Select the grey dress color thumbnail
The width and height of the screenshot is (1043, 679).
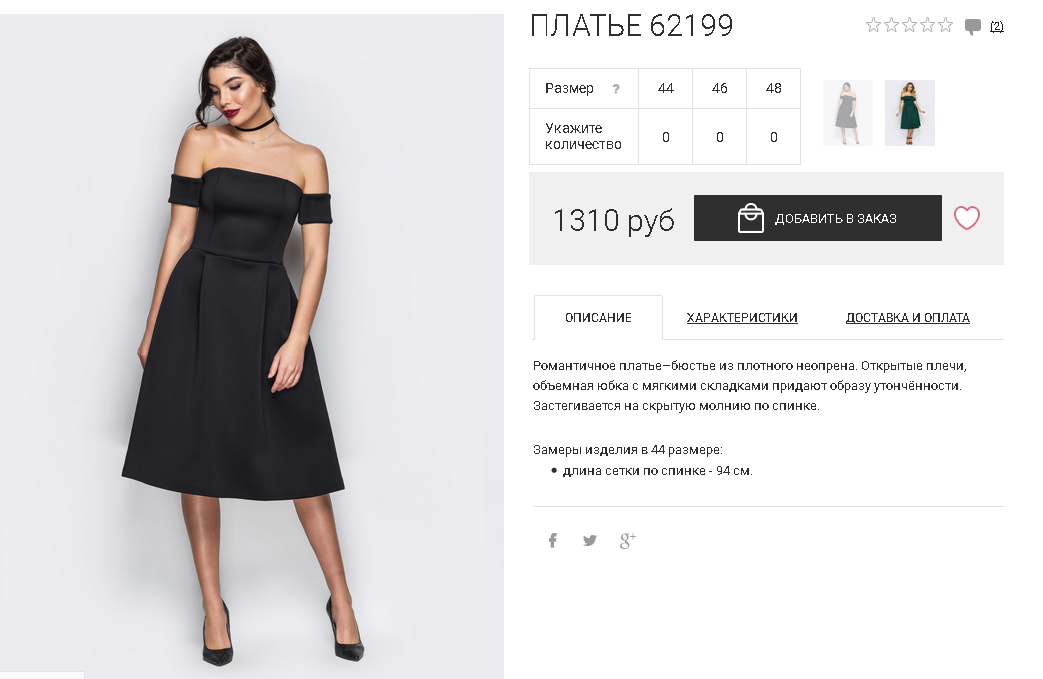coord(847,113)
